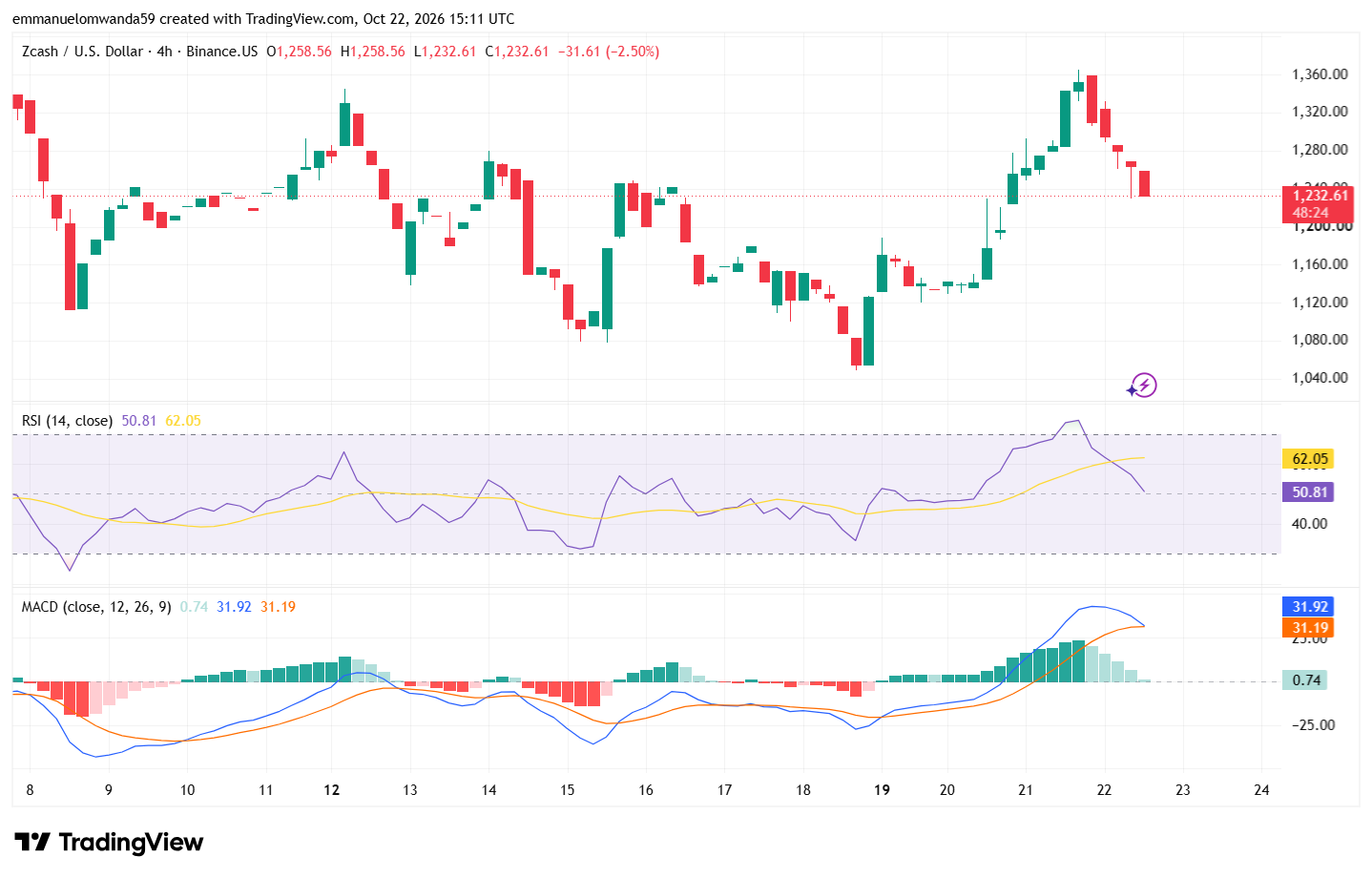Select the low value L1,232.61

click(445, 52)
